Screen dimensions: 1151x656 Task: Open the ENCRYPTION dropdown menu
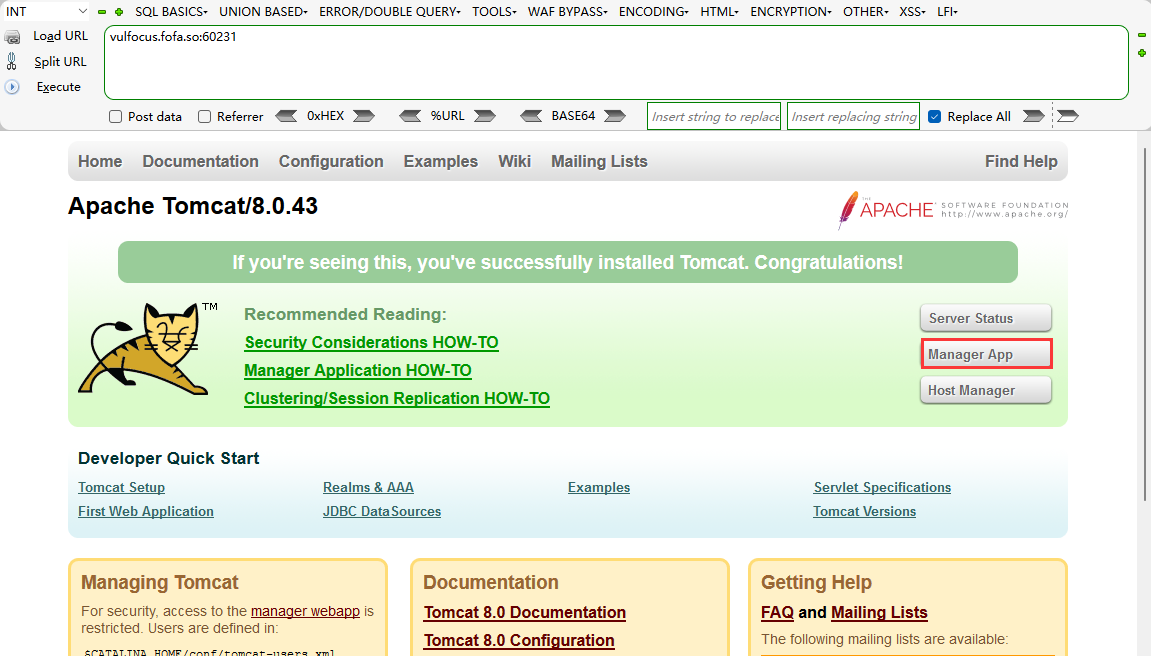pos(791,12)
